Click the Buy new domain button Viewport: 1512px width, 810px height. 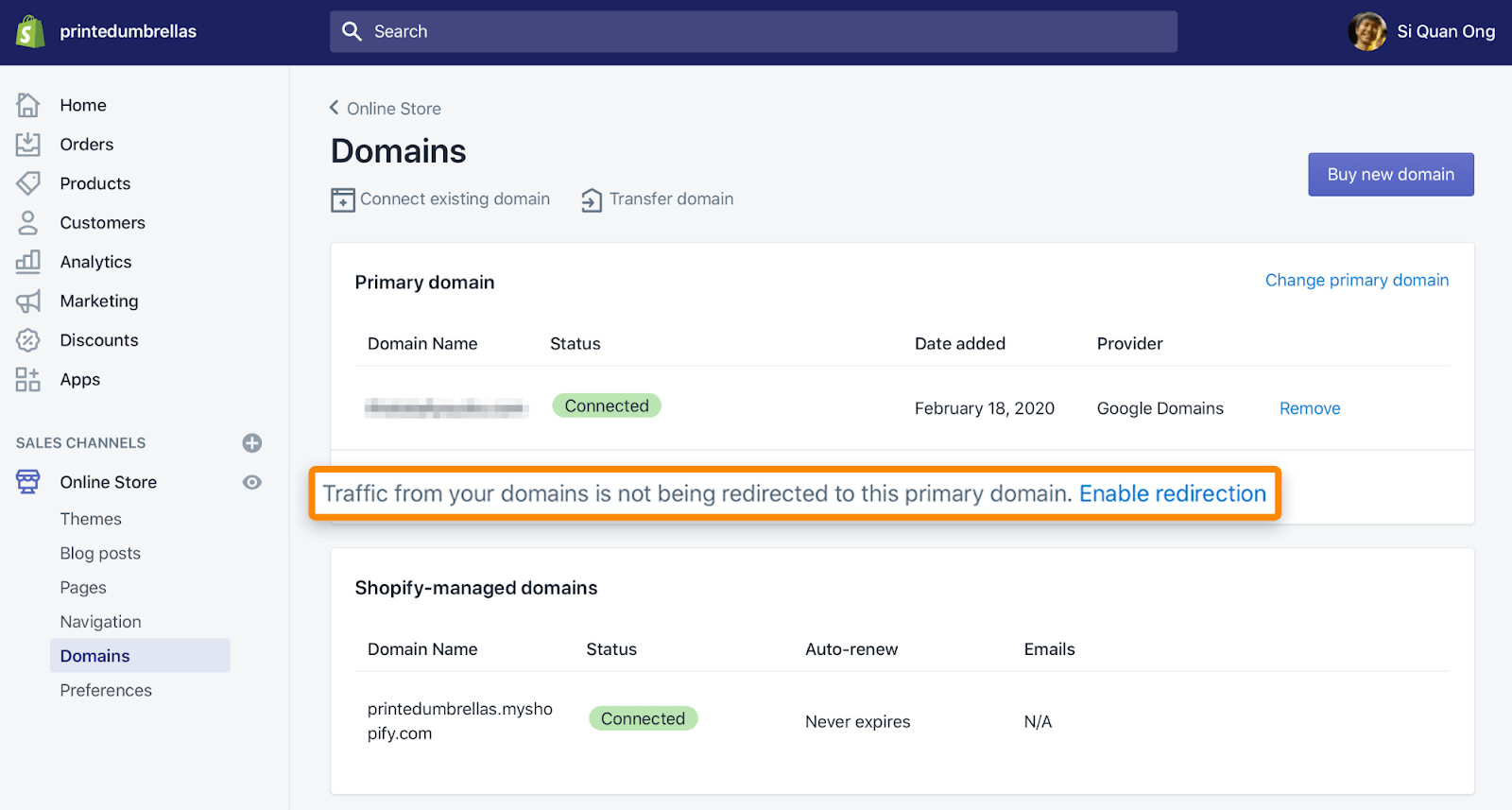(1391, 175)
